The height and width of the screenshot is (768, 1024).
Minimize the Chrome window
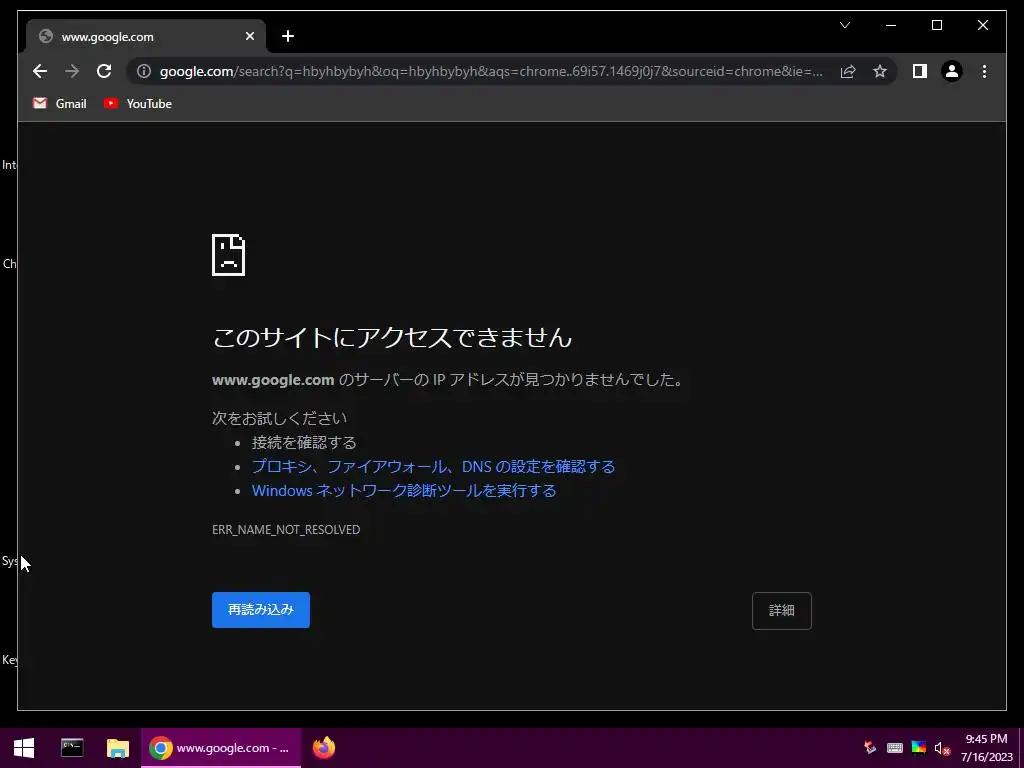pyautogui.click(x=891, y=25)
